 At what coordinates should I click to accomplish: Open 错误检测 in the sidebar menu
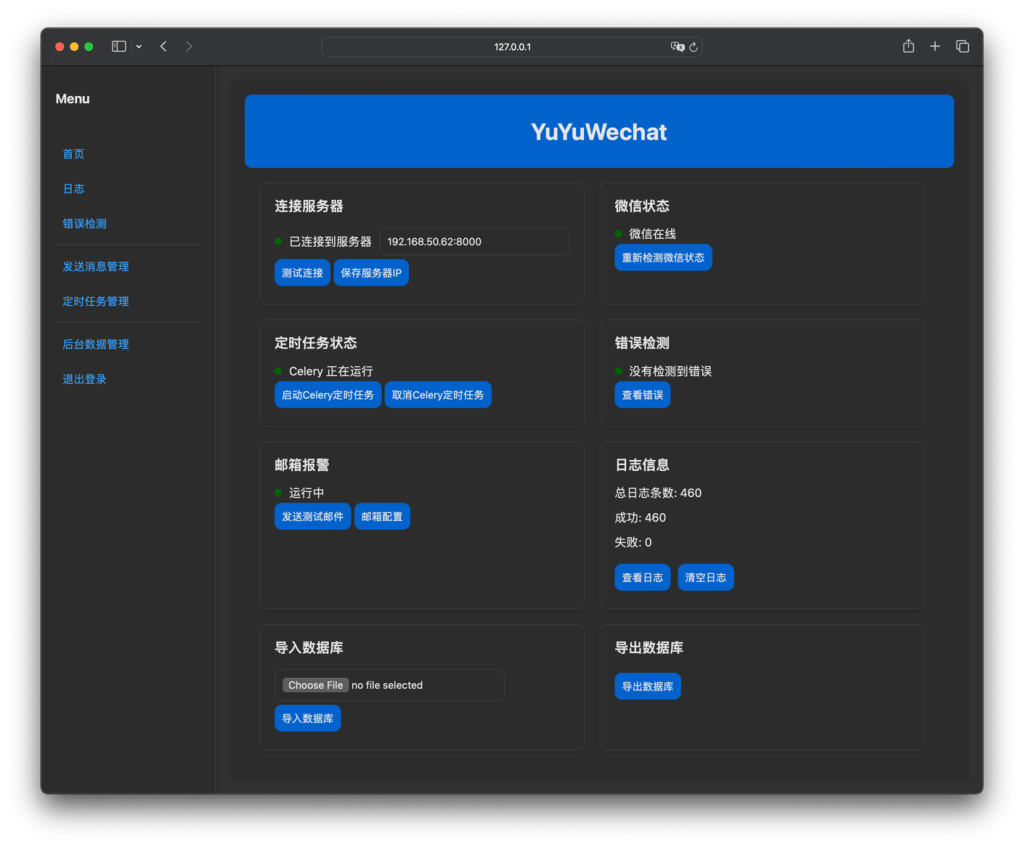pyautogui.click(x=84, y=223)
